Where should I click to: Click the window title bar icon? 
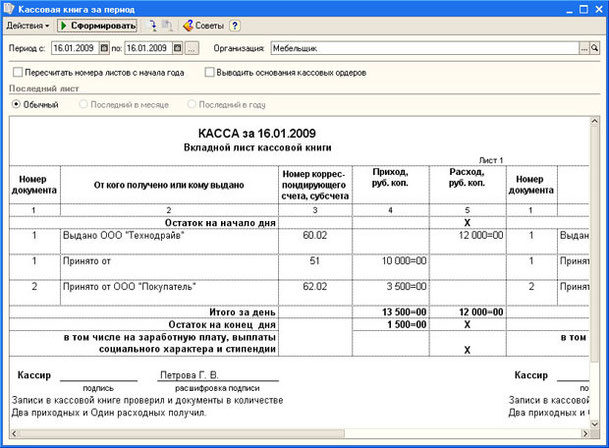pos(11,7)
